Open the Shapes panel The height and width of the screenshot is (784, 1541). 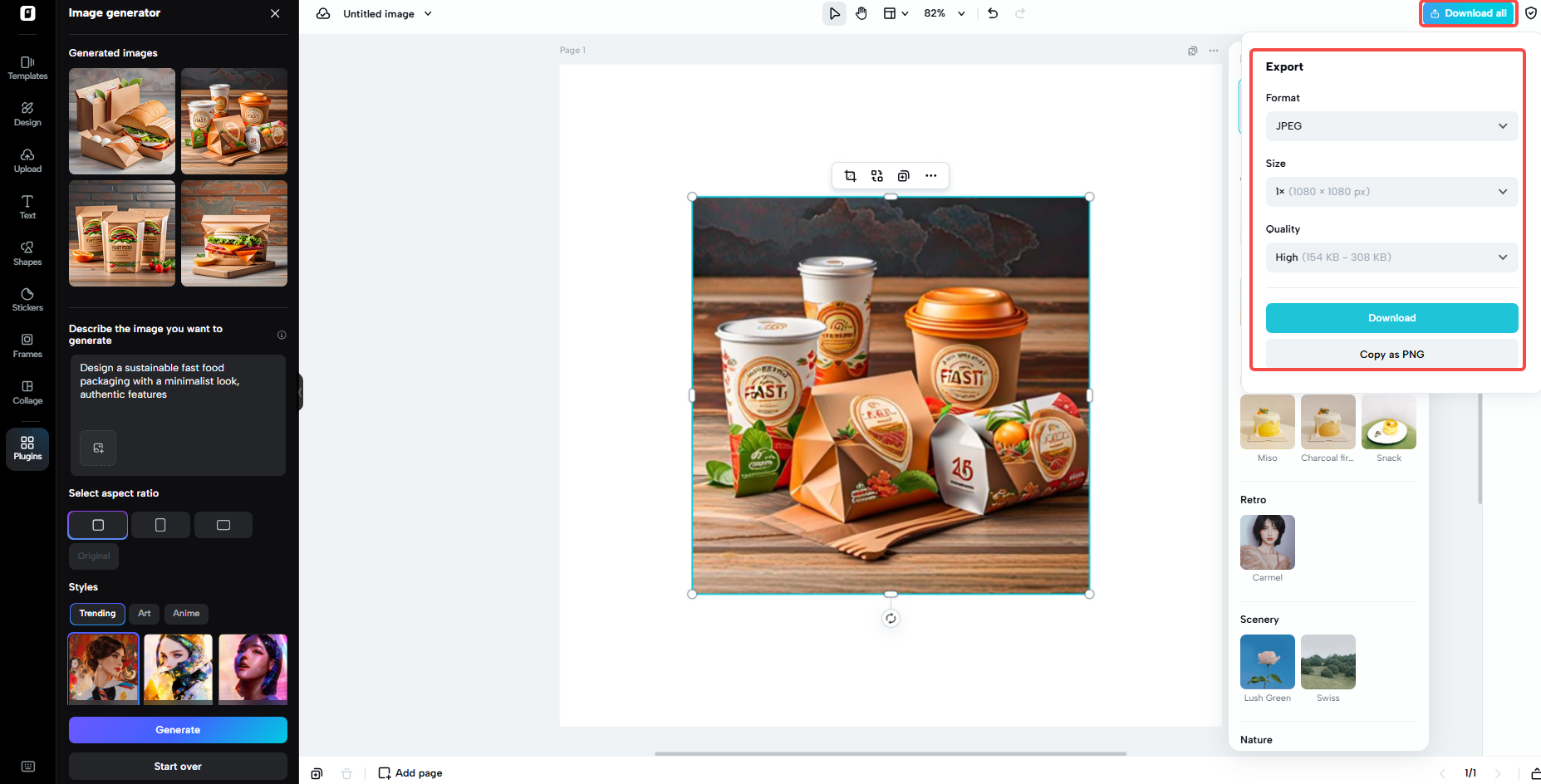pyautogui.click(x=27, y=252)
